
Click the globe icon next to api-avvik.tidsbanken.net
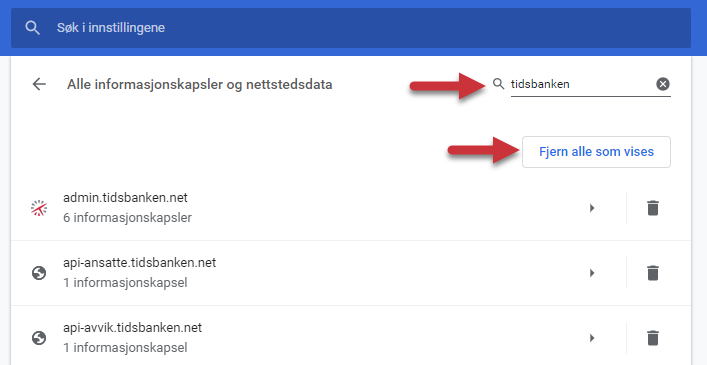(x=39, y=338)
